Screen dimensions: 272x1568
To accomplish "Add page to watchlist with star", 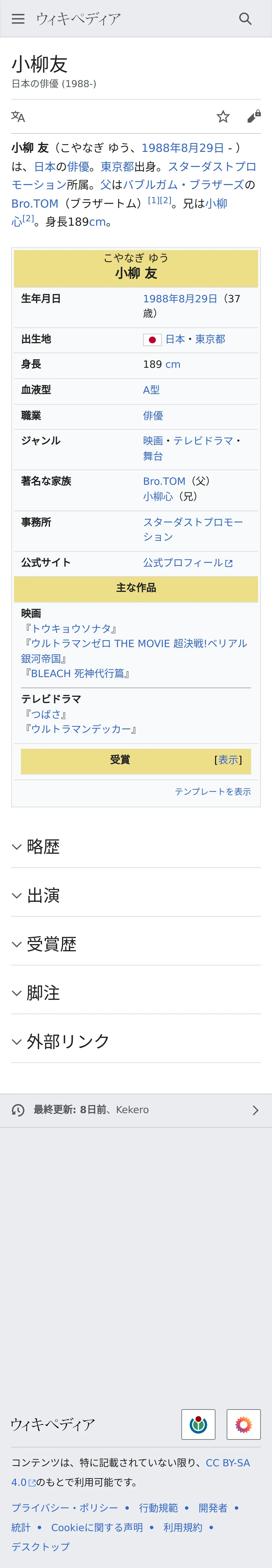I will coord(223,116).
